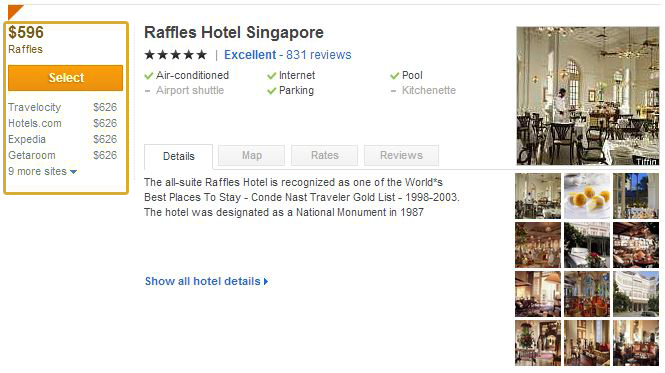The image size is (665, 373).
Task: Select the Details tab
Action: [x=179, y=157]
